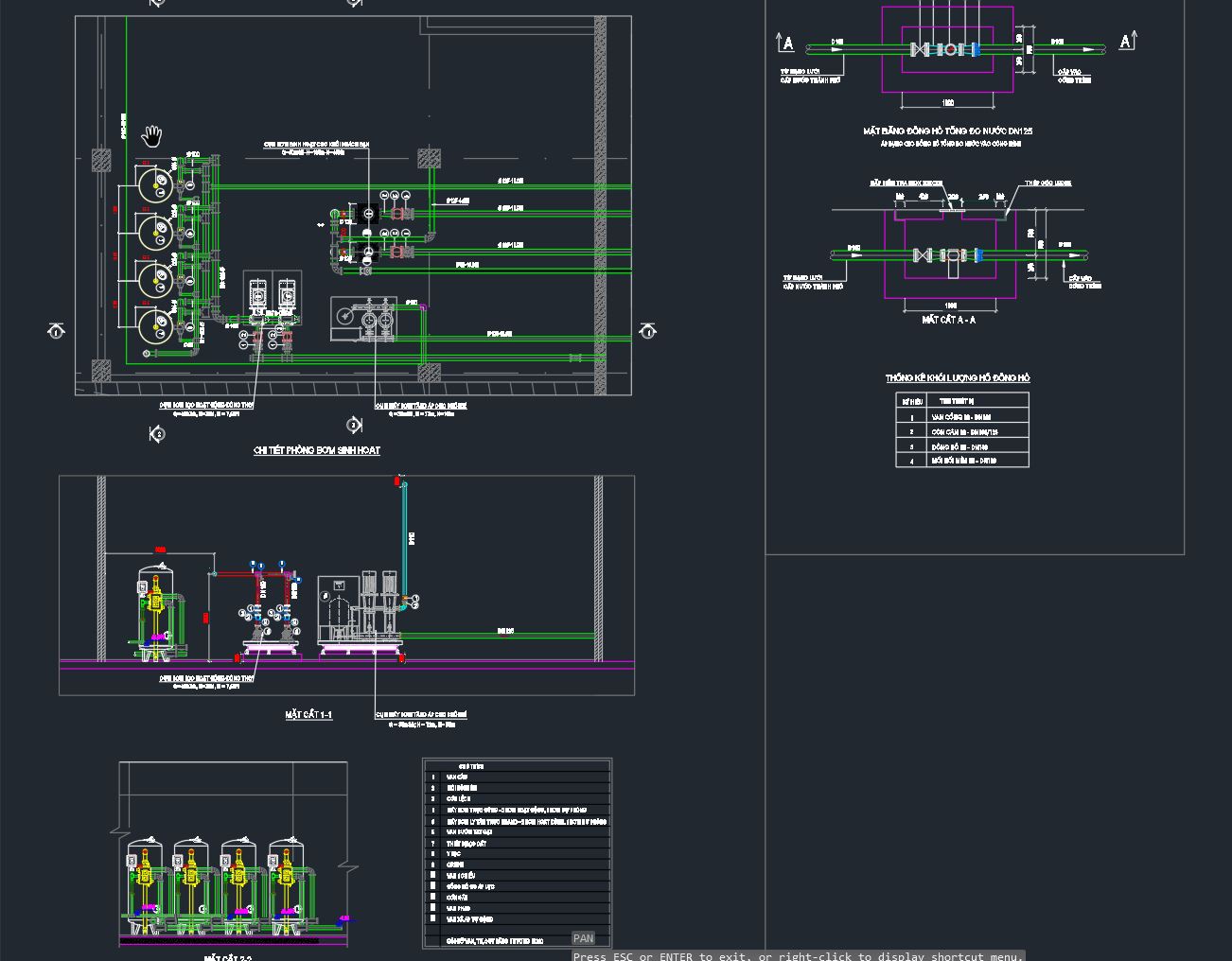Select row 1 'VAN CỔNG' in quantity table
Image resolution: width=1232 pixels, height=961 pixels.
click(x=961, y=416)
